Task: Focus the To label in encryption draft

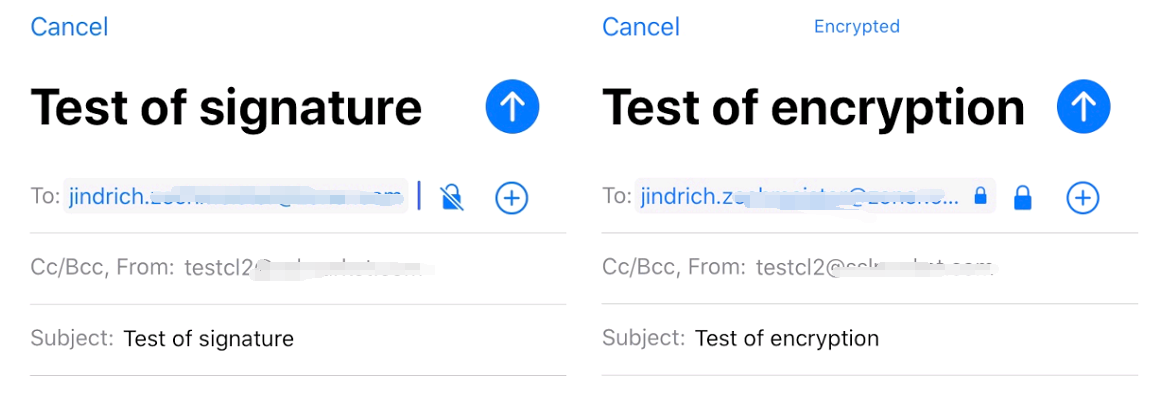Action: tap(617, 196)
